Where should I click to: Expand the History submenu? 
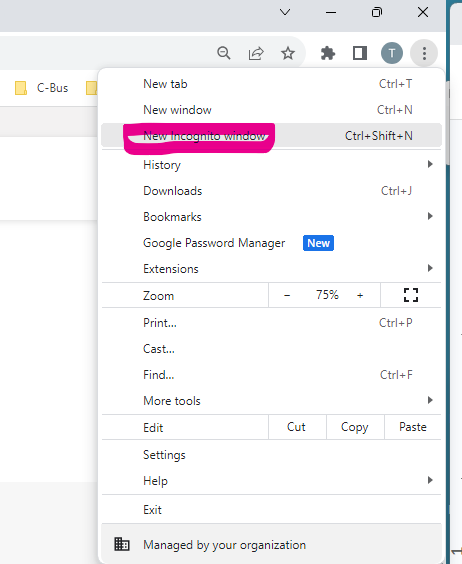tap(271, 165)
